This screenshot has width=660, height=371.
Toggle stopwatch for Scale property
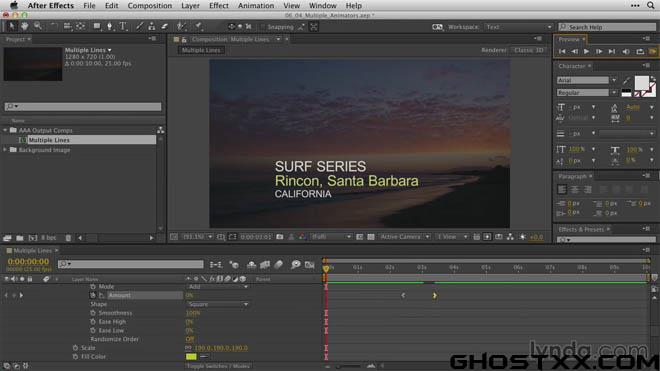pos(75,348)
